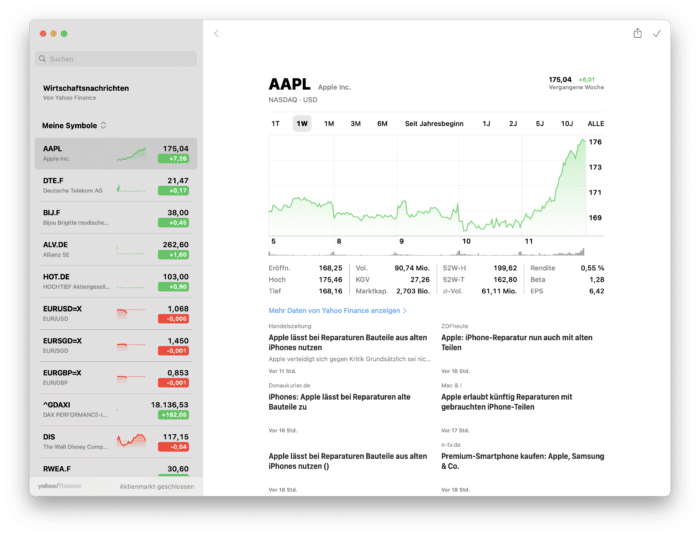Select the RWEA.F row
The height and width of the screenshot is (535, 700).
pyautogui.click(x=116, y=468)
